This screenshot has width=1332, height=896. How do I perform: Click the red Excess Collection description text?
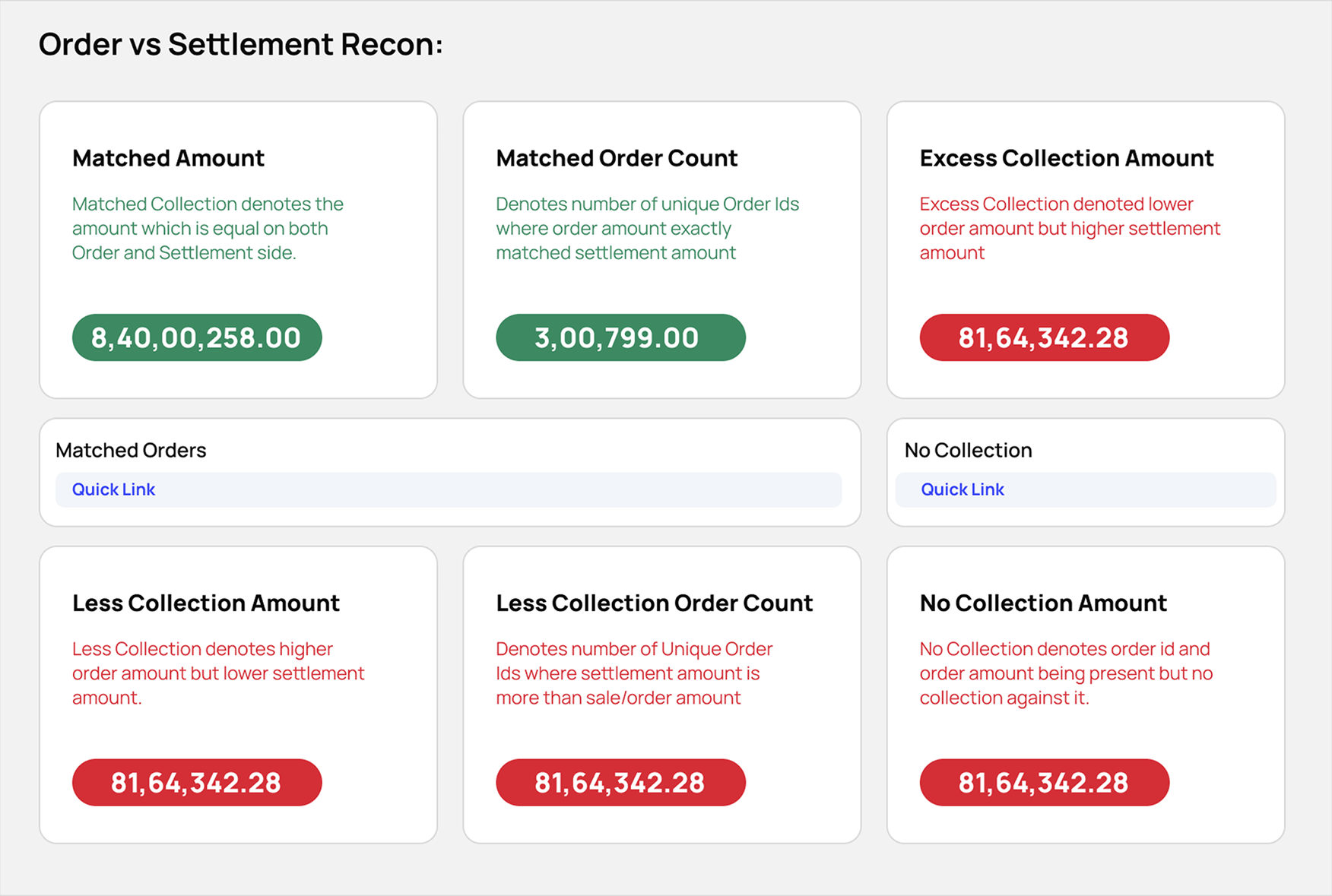coord(1069,228)
